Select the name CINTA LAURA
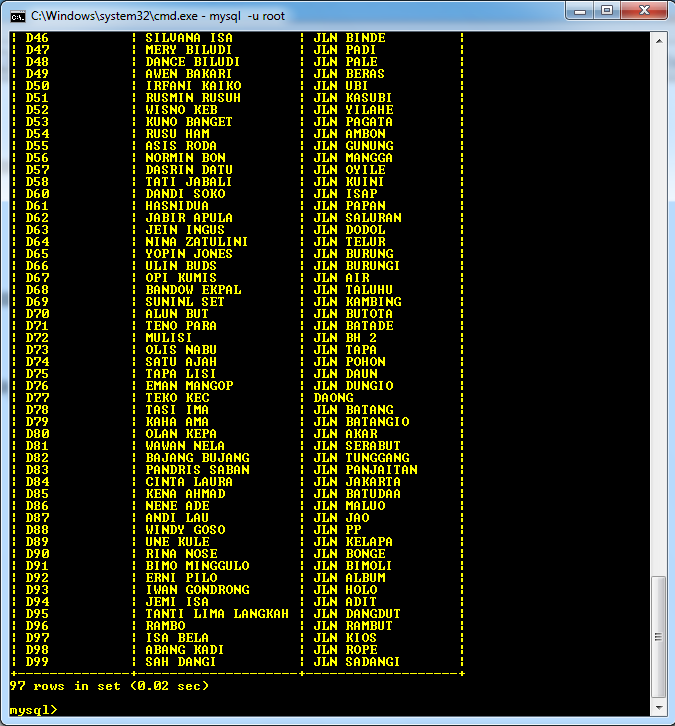 (189, 483)
